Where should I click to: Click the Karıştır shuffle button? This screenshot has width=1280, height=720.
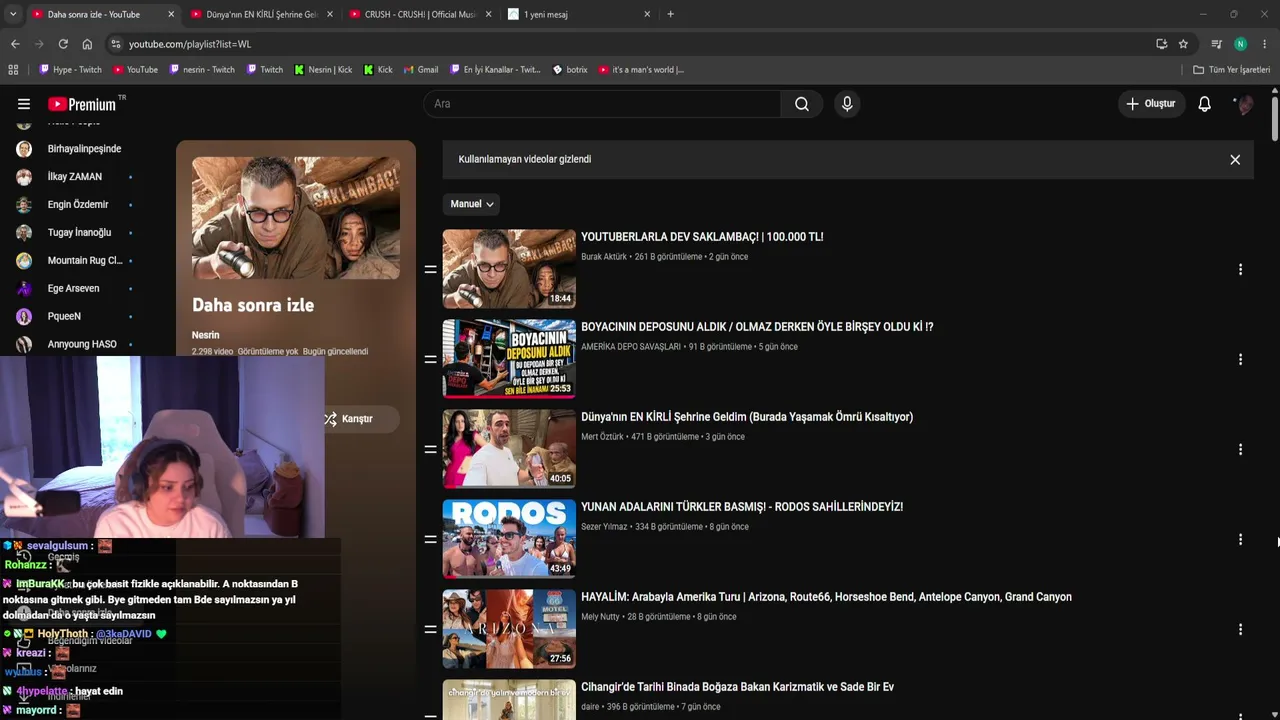348,419
